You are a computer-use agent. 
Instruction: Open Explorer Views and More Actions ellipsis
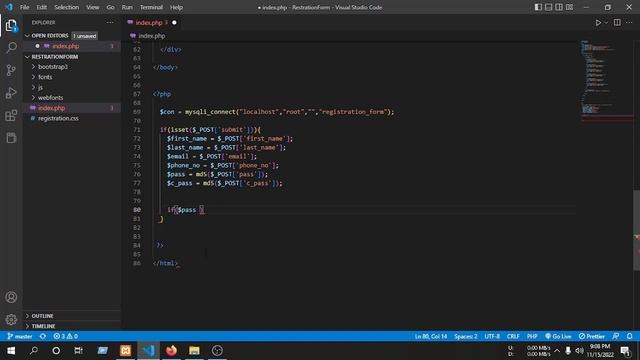[110, 22]
